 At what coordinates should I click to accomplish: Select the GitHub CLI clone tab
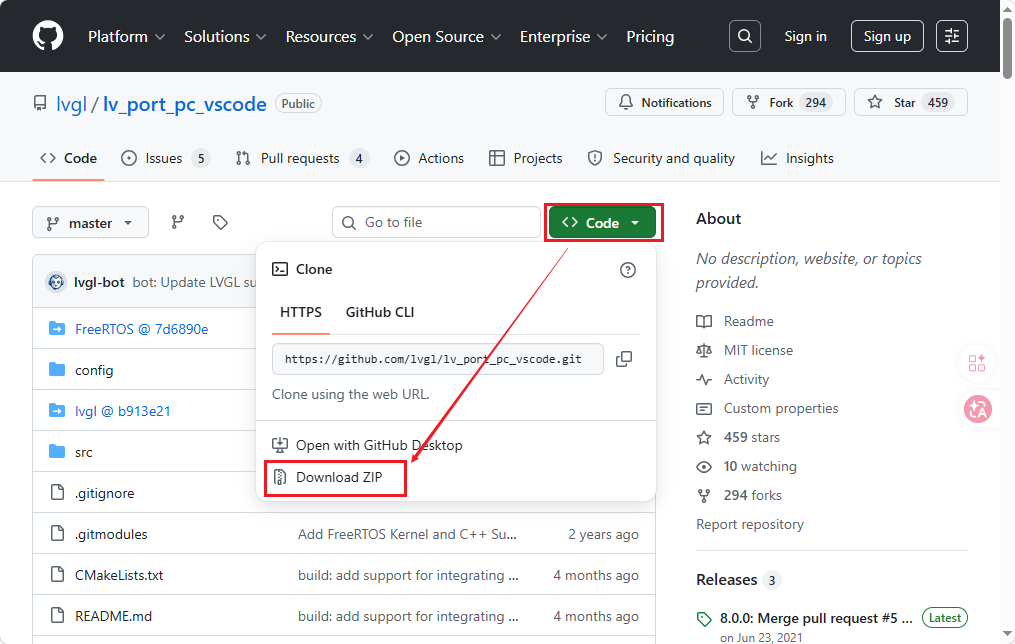pos(379,313)
